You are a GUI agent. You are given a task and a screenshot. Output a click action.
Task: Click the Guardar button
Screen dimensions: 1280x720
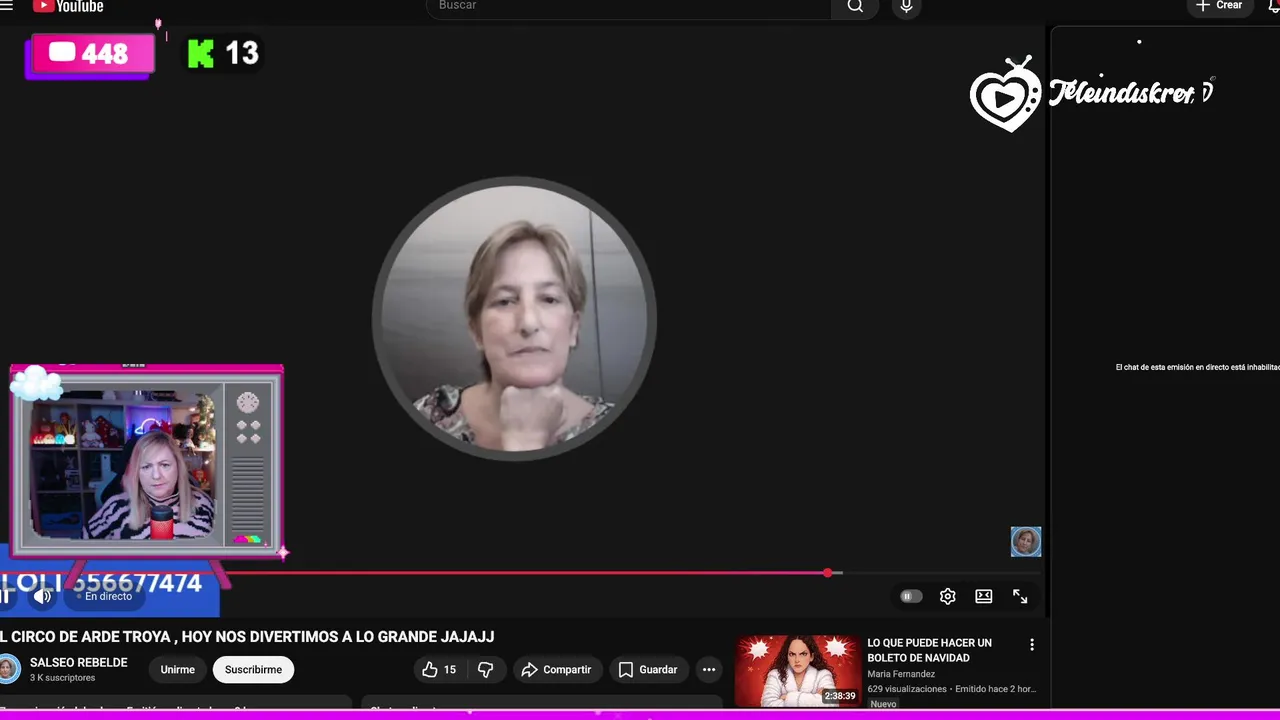[x=648, y=670]
